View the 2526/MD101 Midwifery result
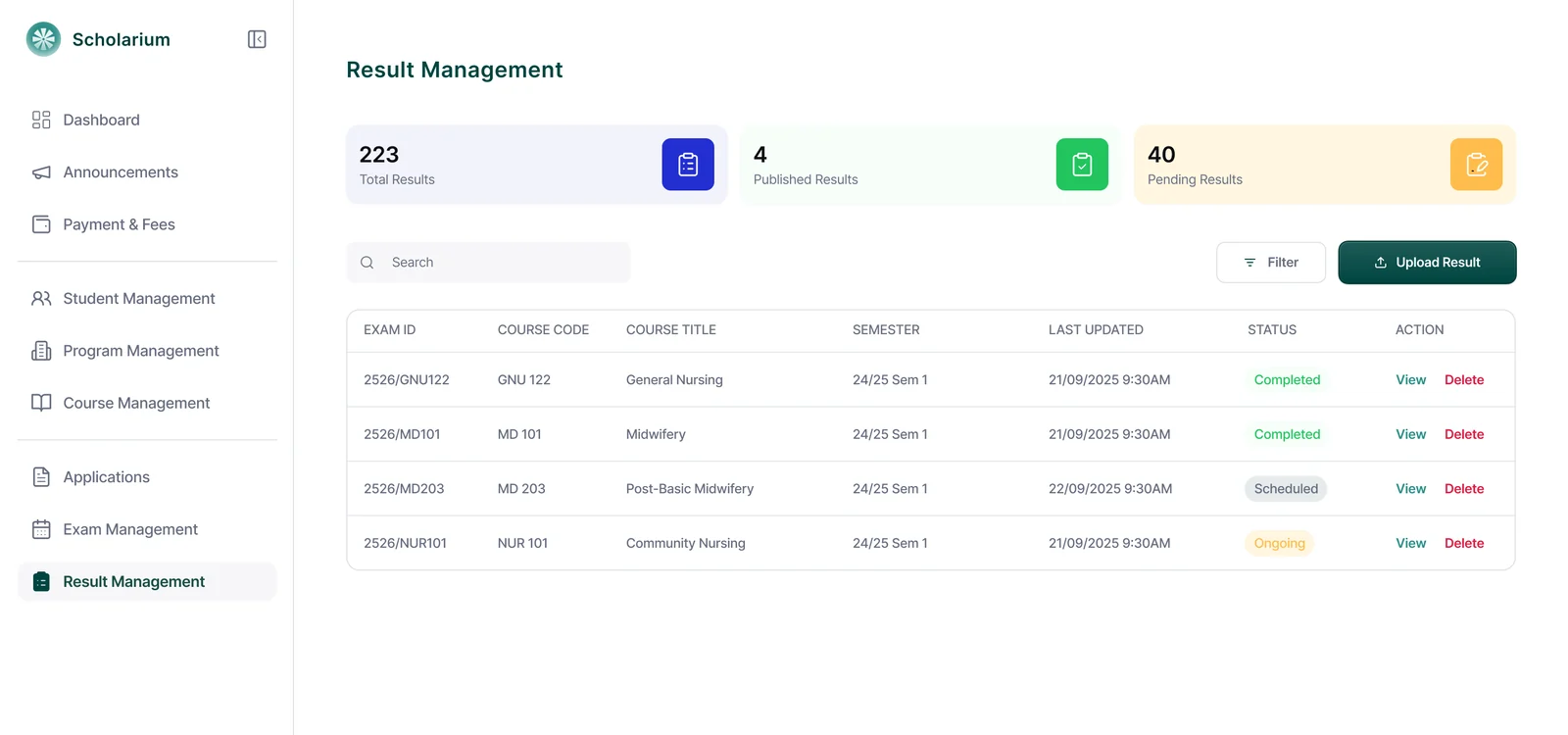1568x735 pixels. pyautogui.click(x=1410, y=434)
